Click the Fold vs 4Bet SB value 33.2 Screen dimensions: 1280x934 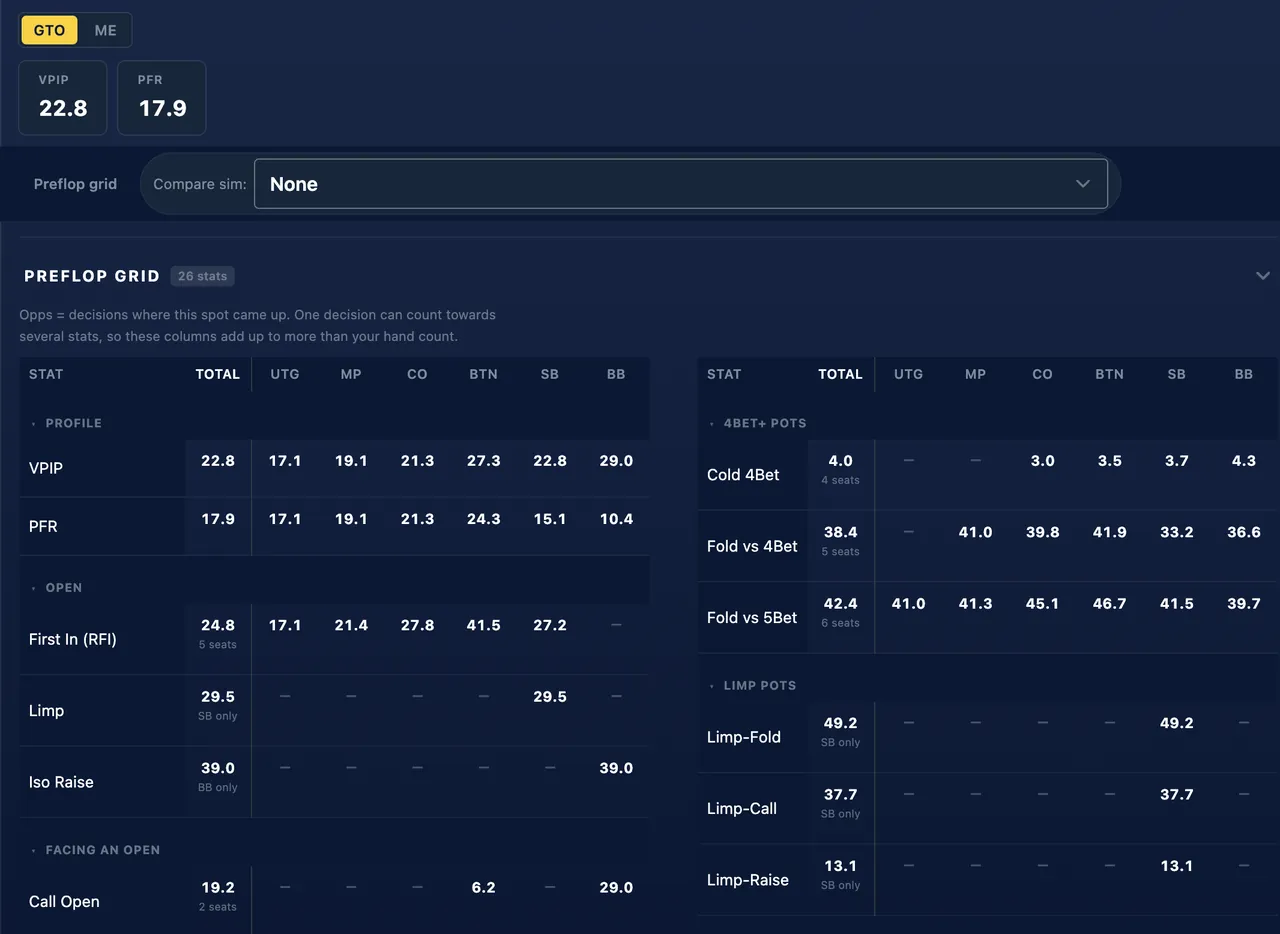(1176, 532)
